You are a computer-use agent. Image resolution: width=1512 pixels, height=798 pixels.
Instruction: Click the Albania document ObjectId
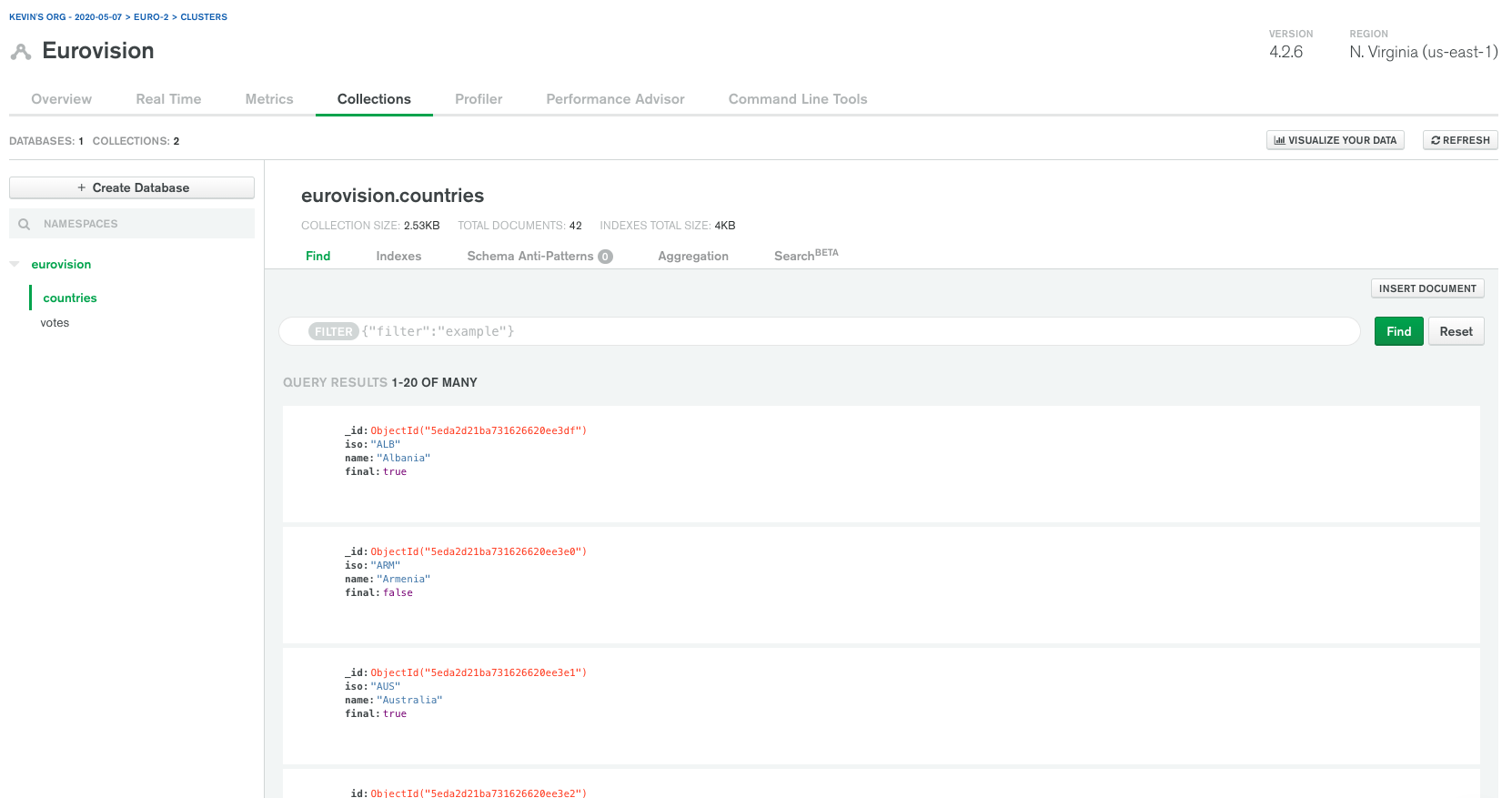click(x=479, y=431)
